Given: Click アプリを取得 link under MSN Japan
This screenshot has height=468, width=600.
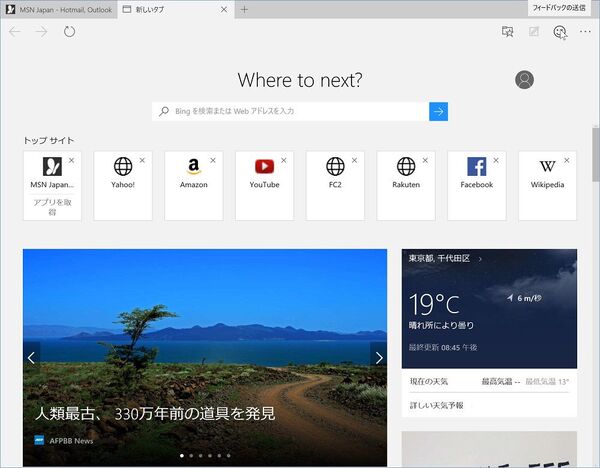Looking at the screenshot, I should [52, 207].
